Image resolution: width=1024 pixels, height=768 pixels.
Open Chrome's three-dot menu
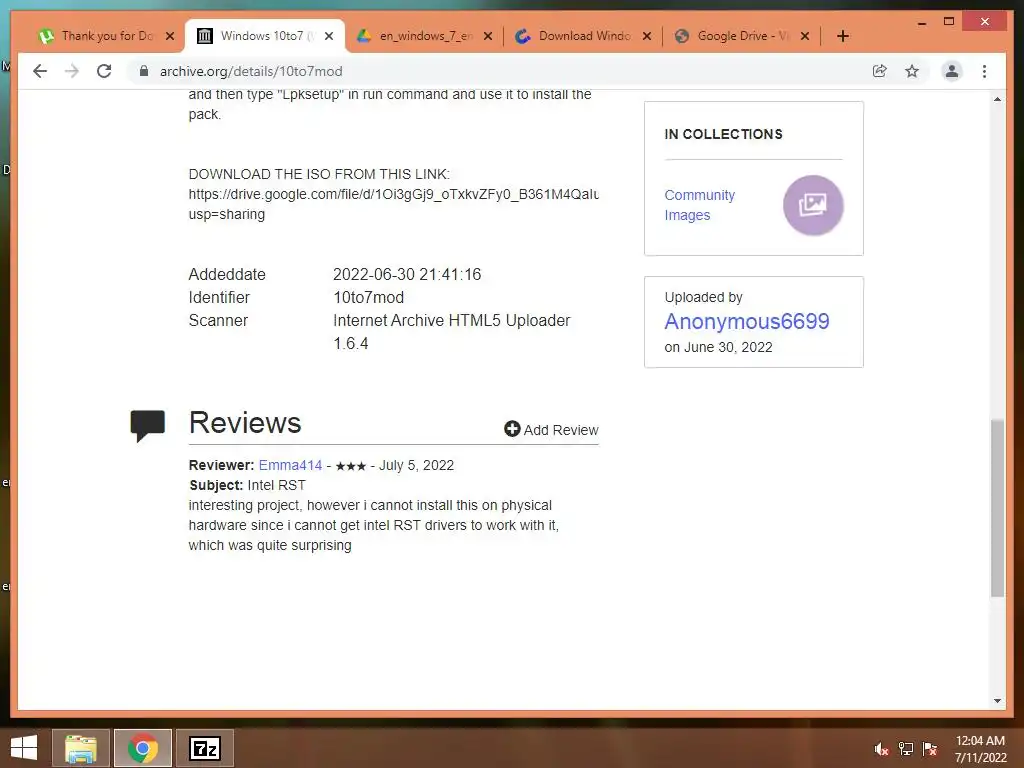tap(984, 71)
